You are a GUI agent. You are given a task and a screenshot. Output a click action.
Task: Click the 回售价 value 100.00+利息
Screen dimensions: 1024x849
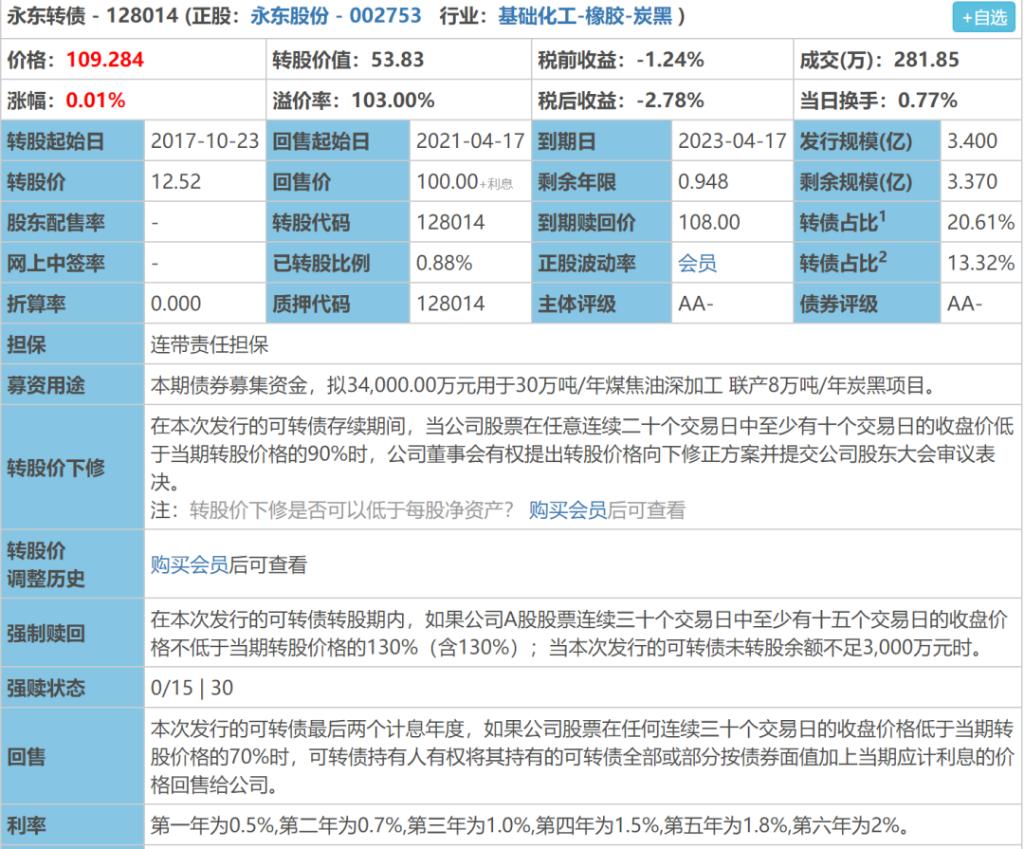click(x=465, y=182)
